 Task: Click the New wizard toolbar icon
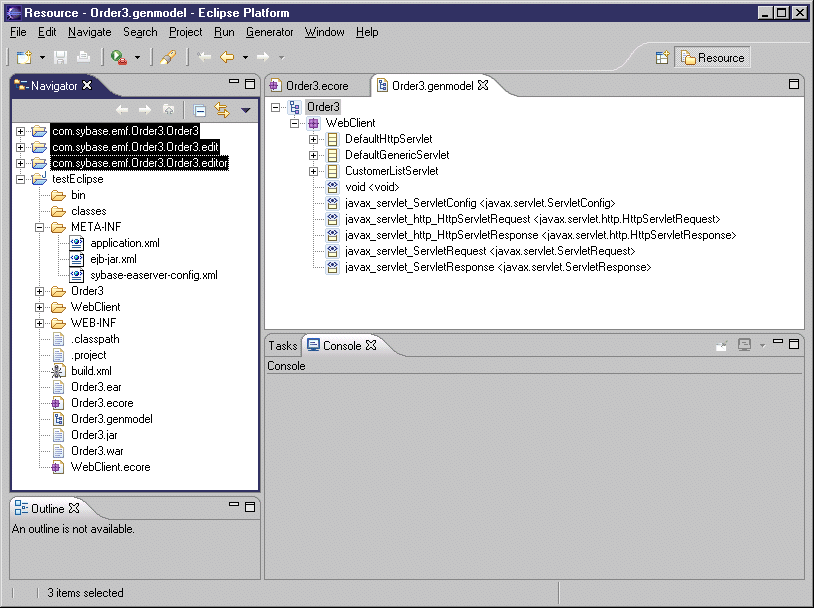pos(24,58)
